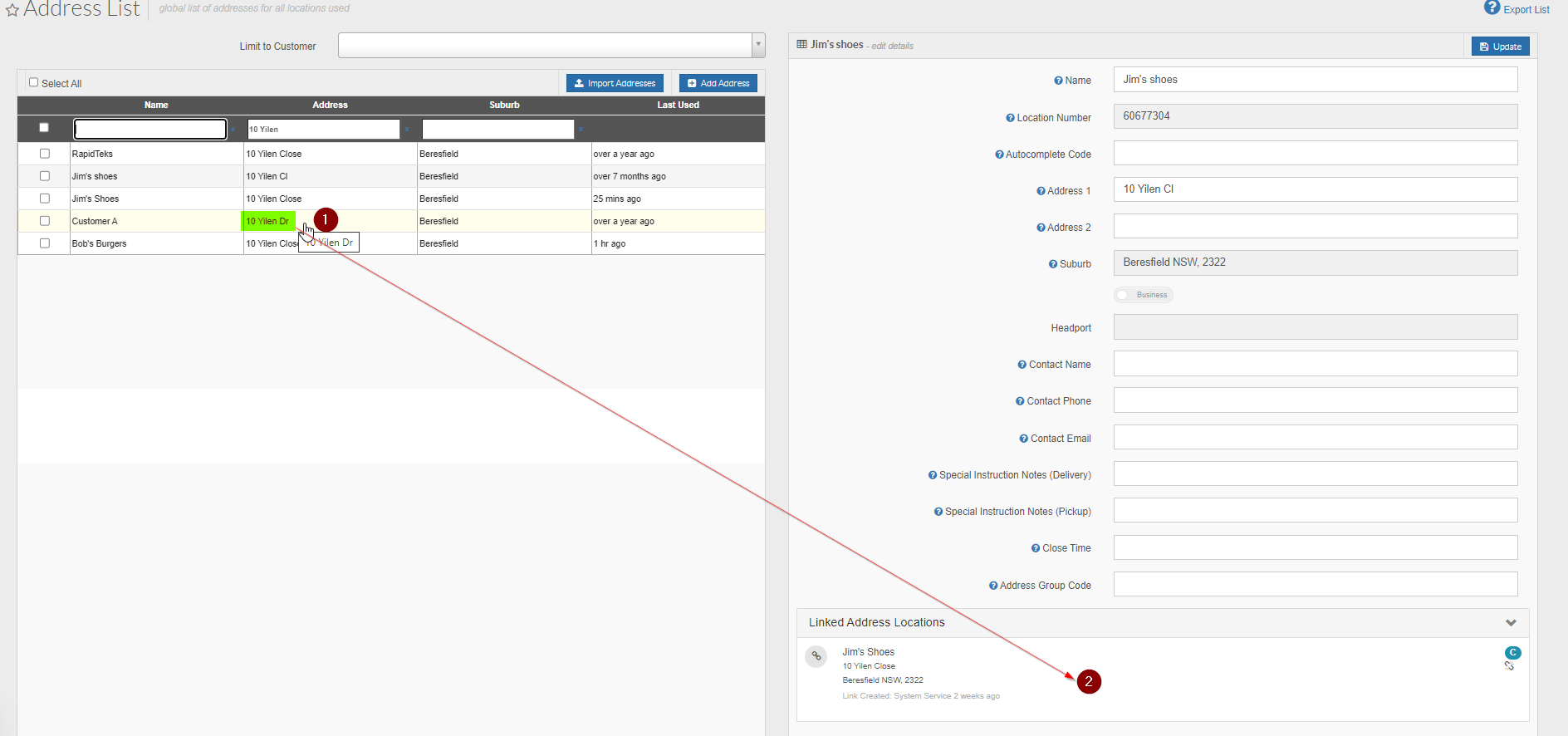Click help icon for Contact Name
The height and width of the screenshot is (736, 1568).
[x=1022, y=365]
